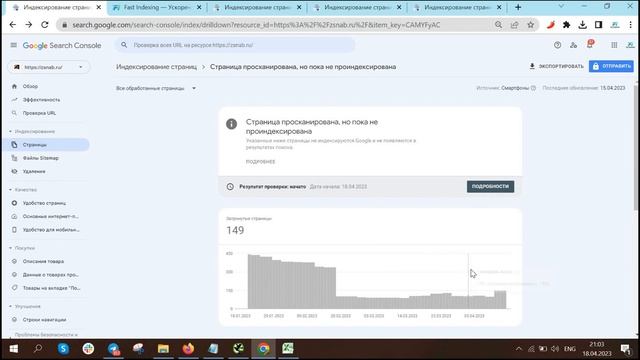The height and width of the screenshot is (360, 640).
Task: Open Товары на вкладке report
Action: 51,288
